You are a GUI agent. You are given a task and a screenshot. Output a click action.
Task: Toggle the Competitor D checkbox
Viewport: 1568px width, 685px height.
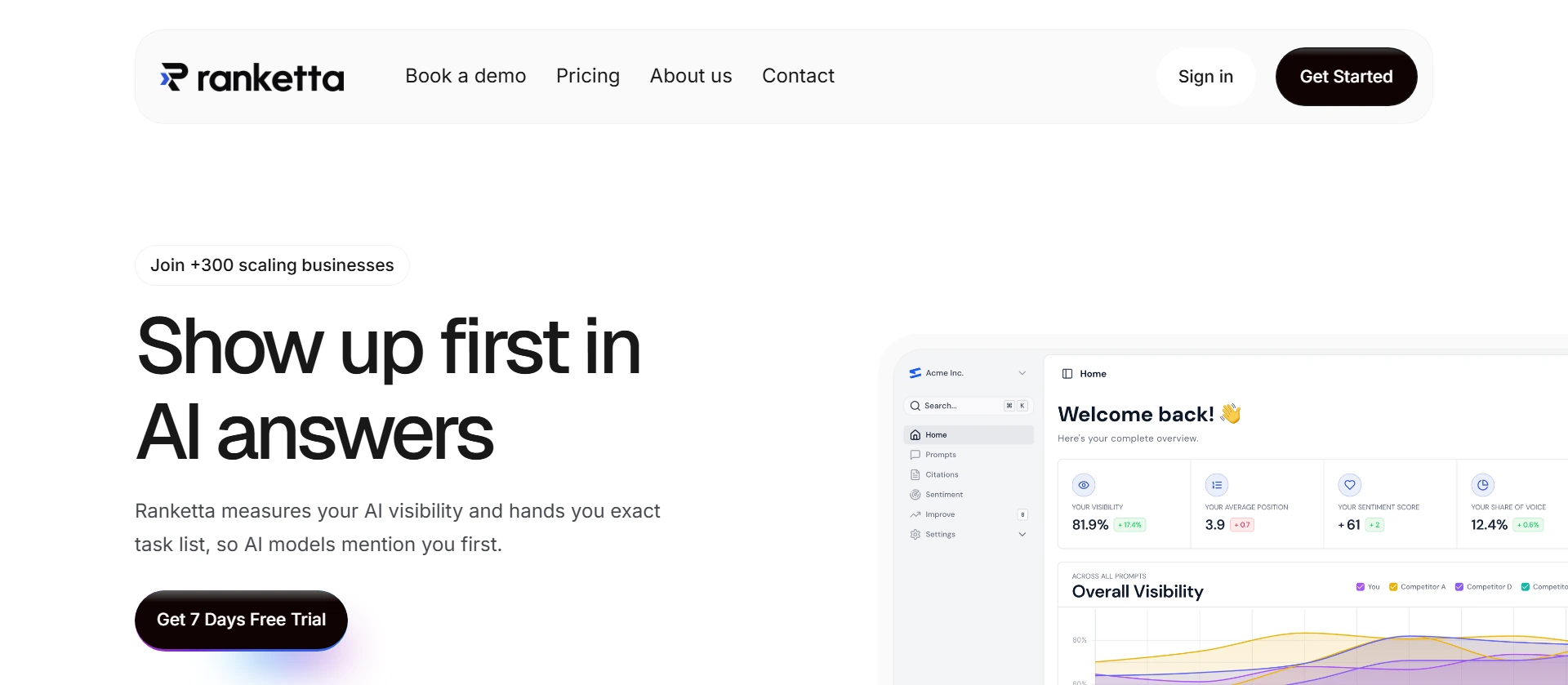click(x=1459, y=587)
